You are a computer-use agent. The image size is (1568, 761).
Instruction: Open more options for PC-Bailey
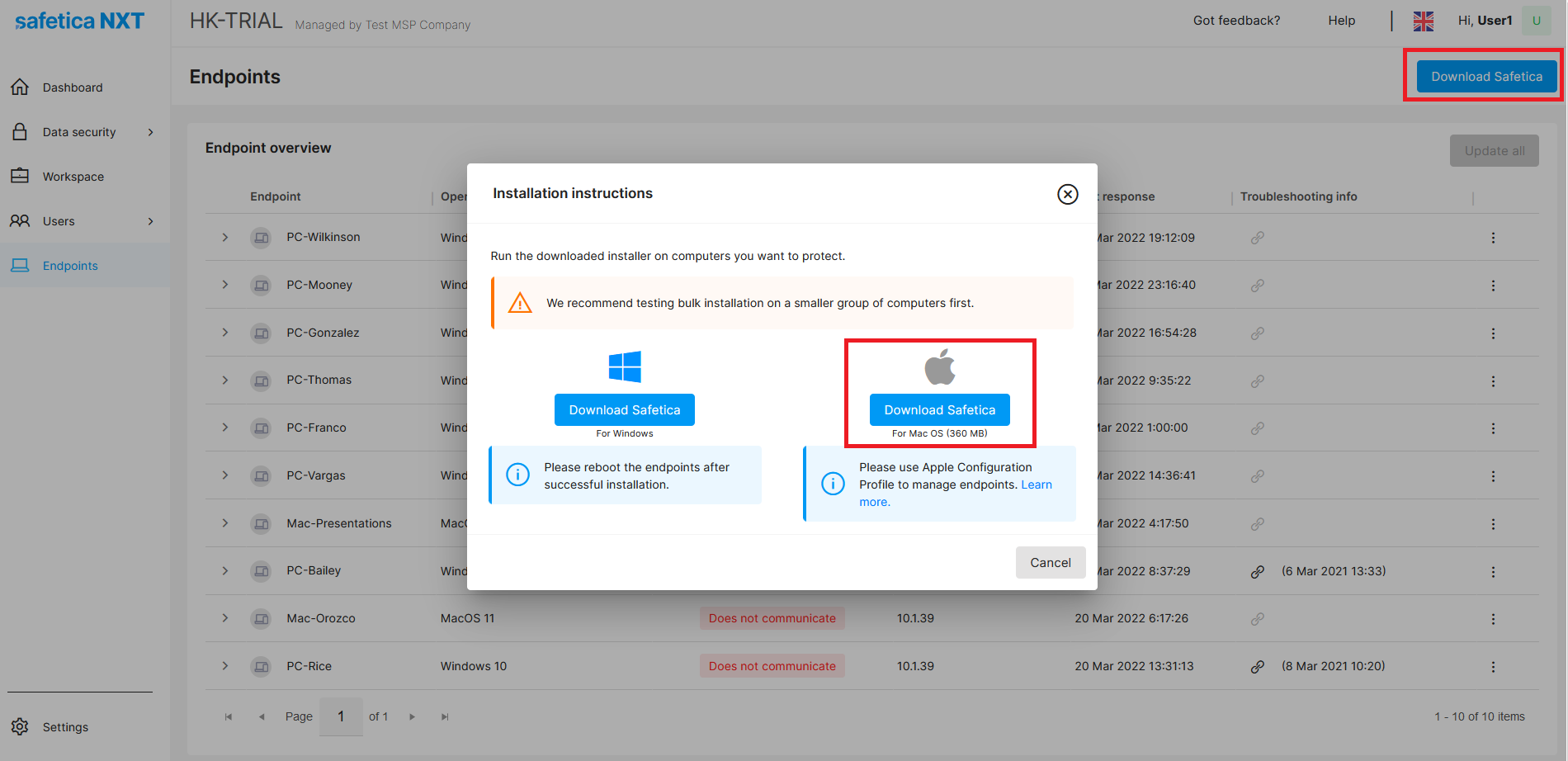tap(1493, 572)
